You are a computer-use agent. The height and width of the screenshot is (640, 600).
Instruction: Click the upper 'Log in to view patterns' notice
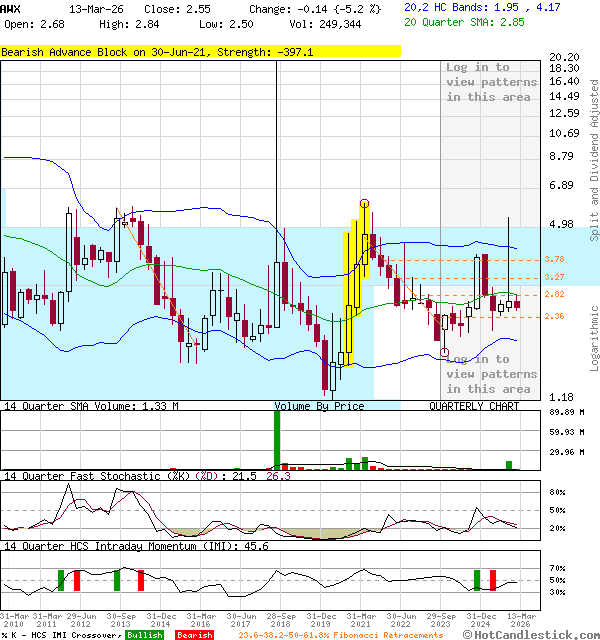point(490,82)
